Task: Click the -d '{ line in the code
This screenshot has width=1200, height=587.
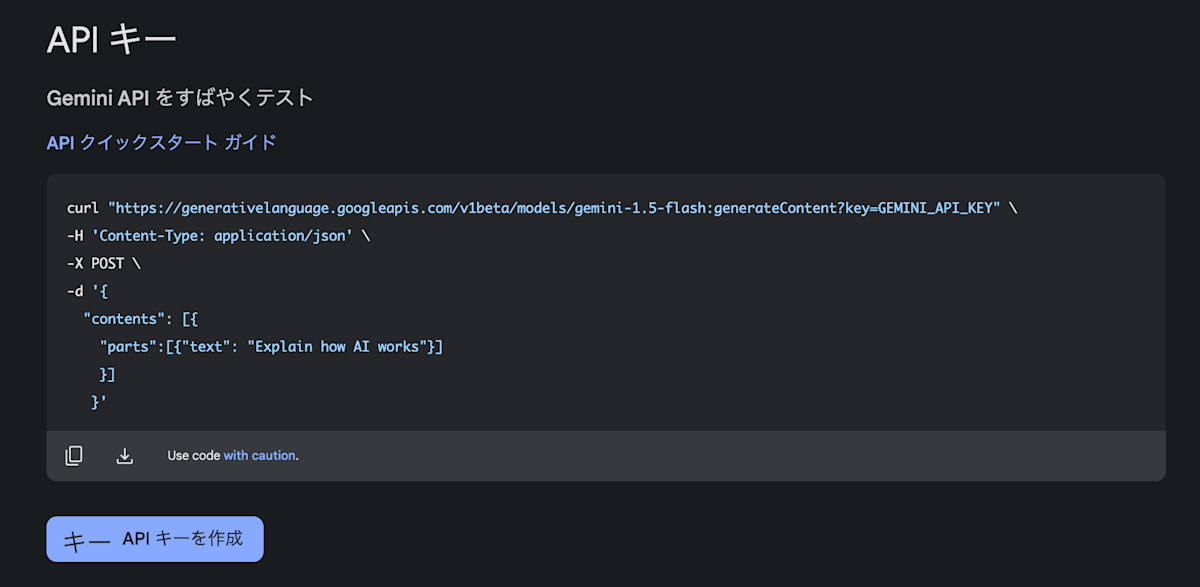Action: (x=87, y=292)
